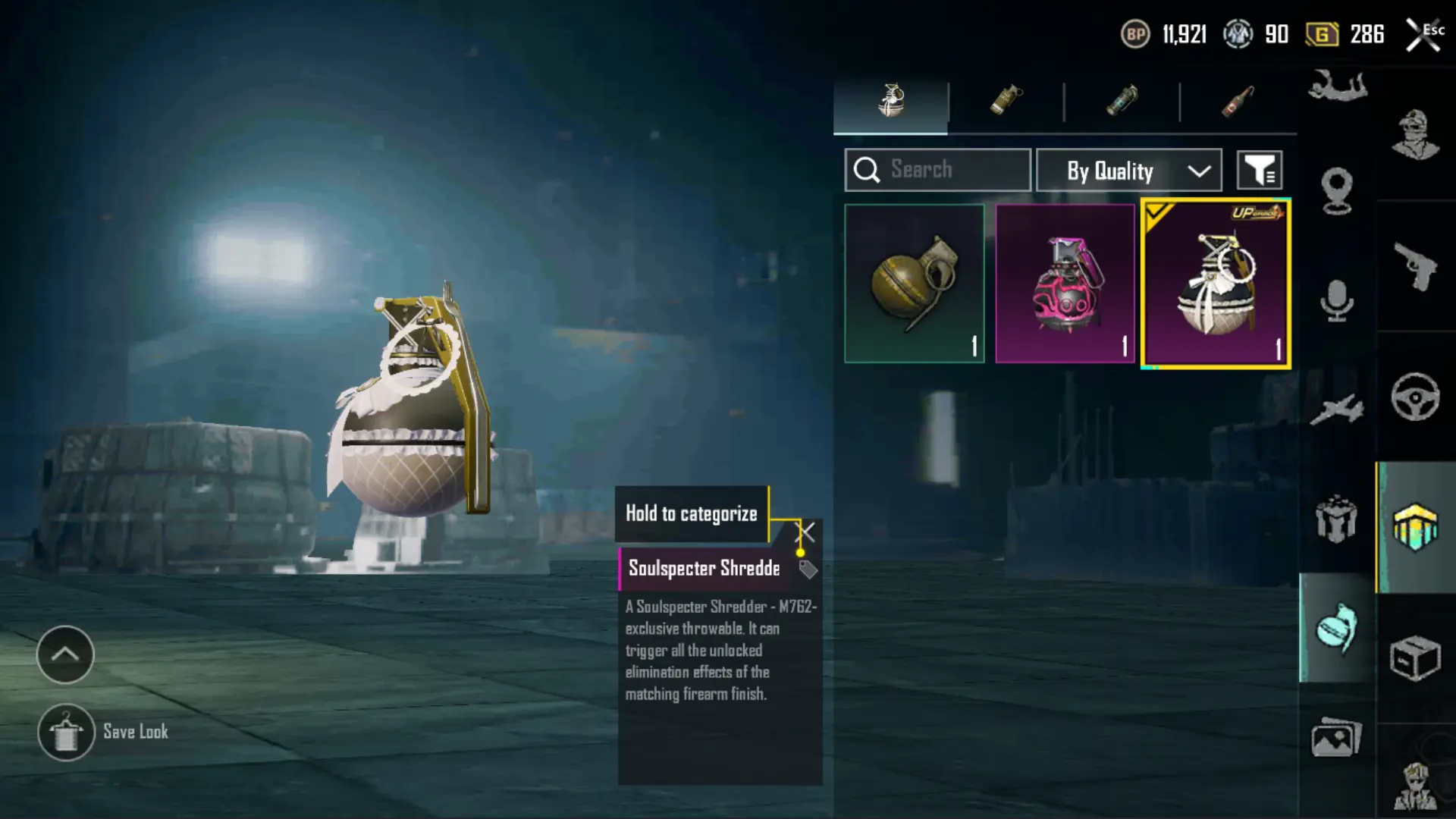1456x819 pixels.
Task: Click the Search input field
Action: coord(937,170)
